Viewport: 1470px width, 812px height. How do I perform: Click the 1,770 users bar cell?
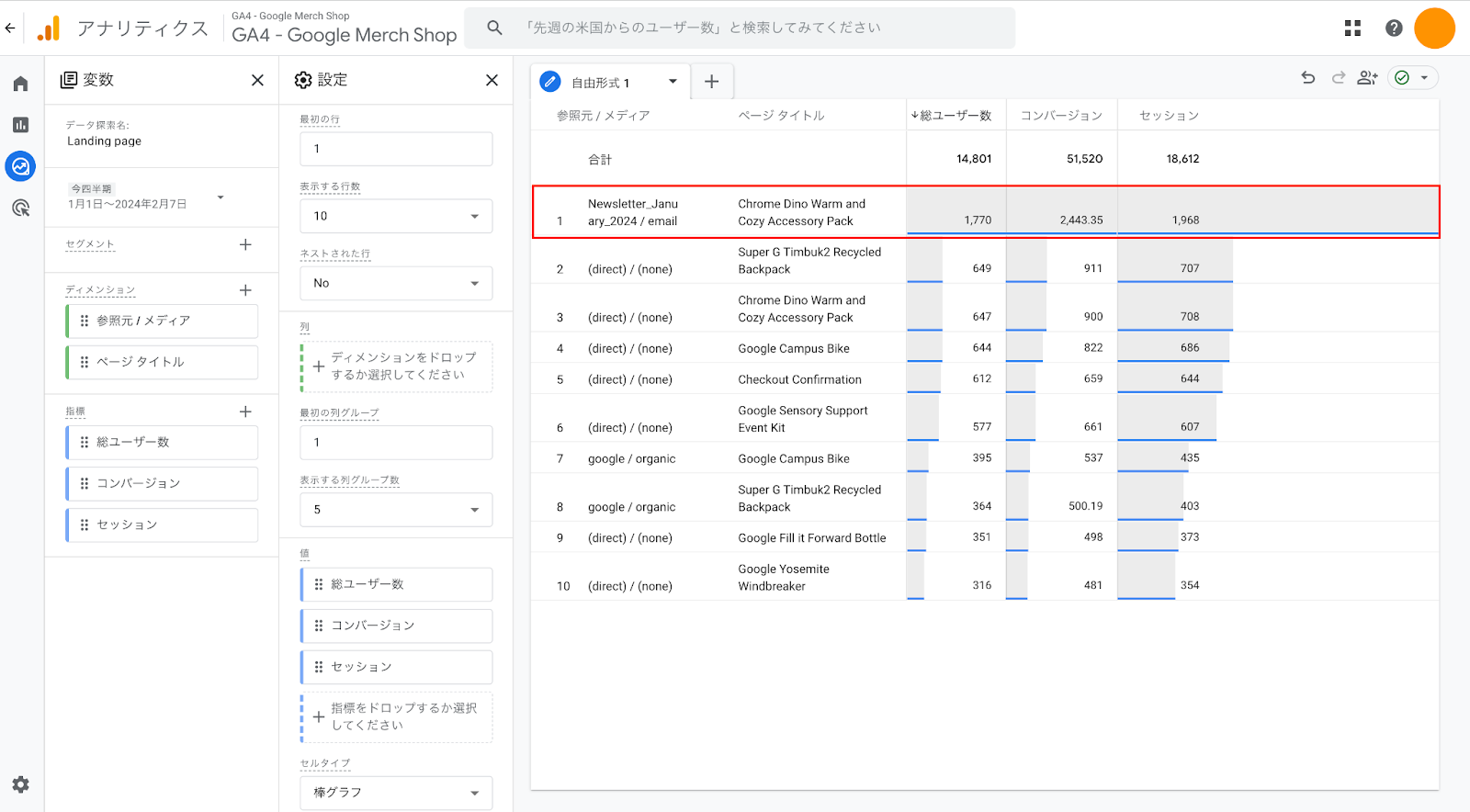(x=956, y=211)
